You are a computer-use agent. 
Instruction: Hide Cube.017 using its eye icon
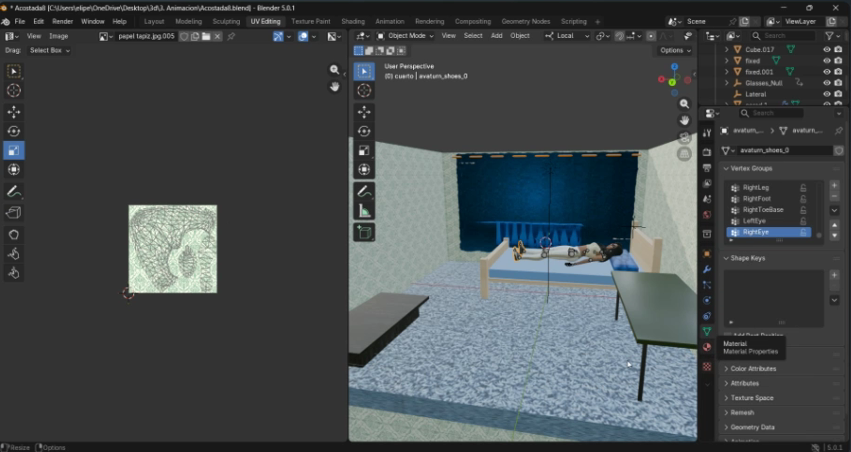coord(826,49)
